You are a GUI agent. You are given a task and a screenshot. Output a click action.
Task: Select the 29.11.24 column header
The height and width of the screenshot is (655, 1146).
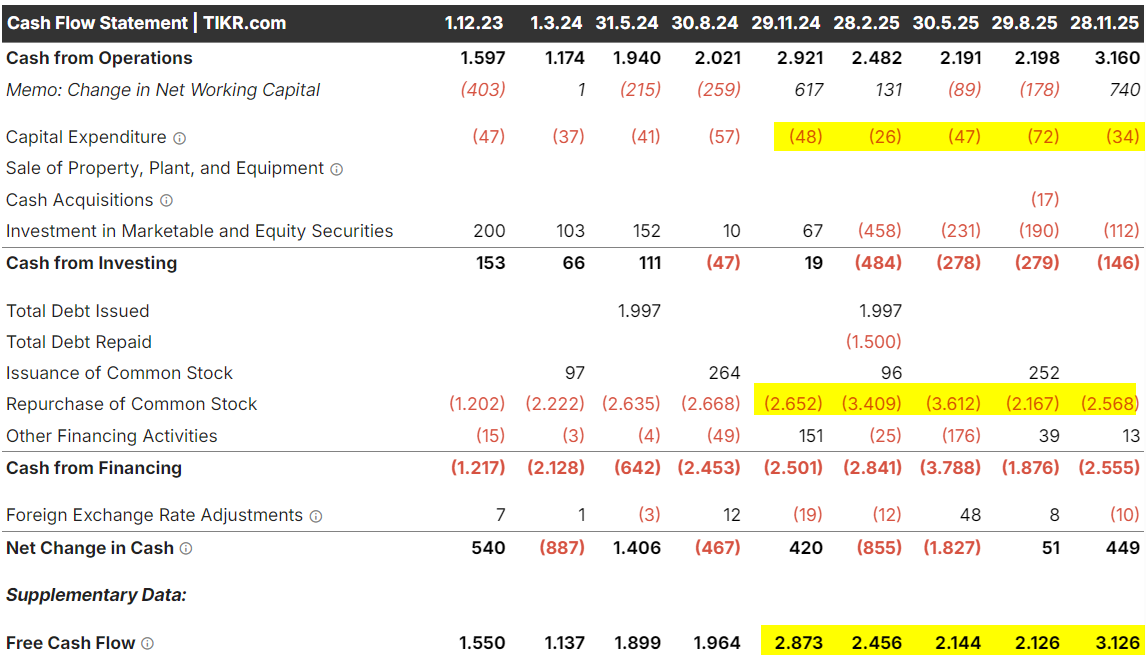(787, 23)
